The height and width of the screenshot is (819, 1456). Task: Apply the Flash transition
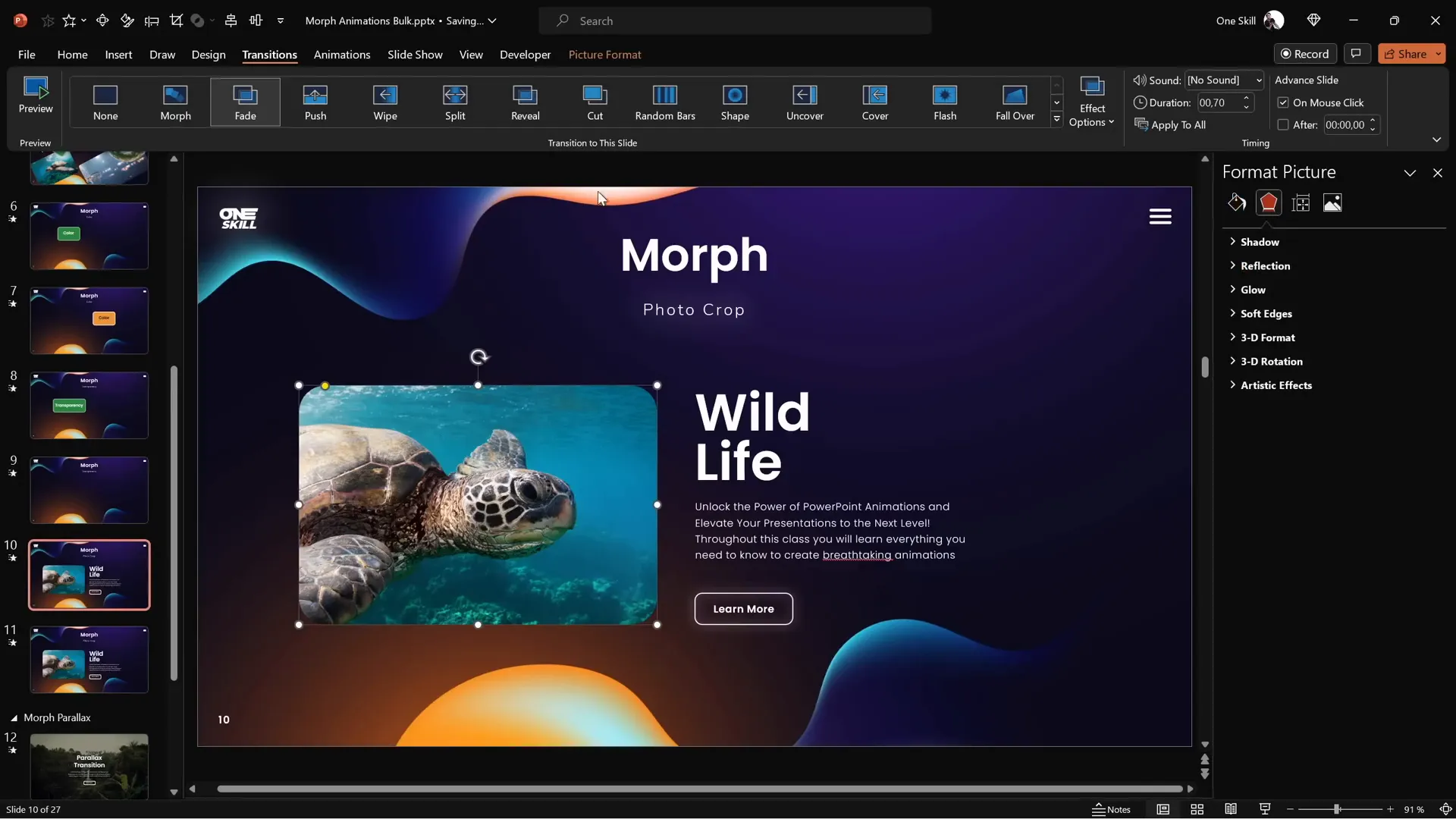(x=945, y=102)
